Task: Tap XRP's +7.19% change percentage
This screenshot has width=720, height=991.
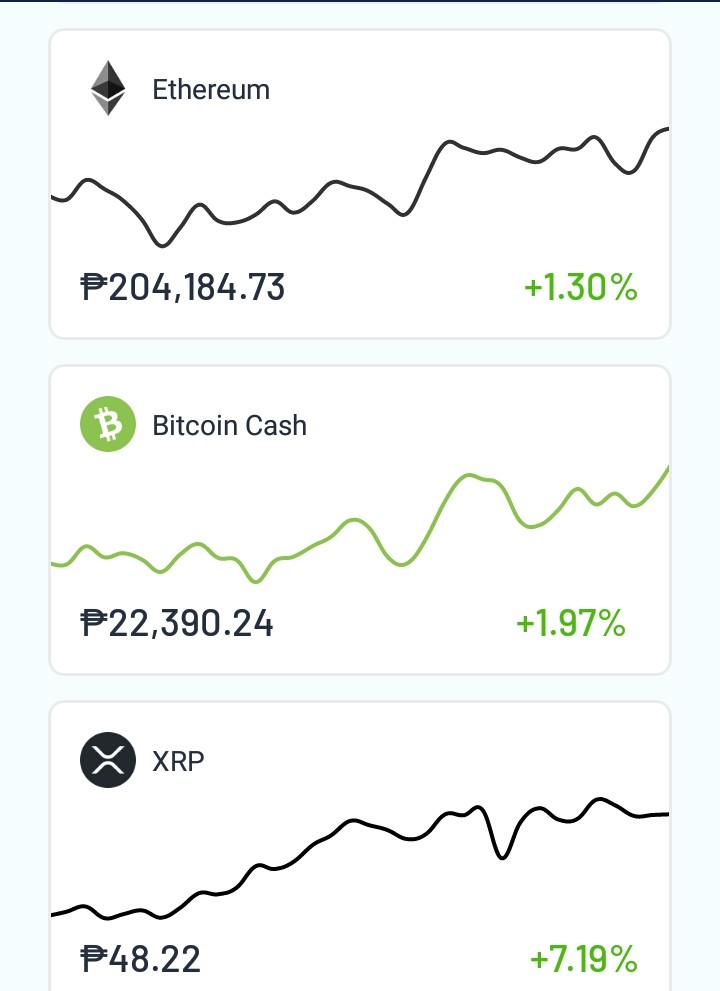Action: click(583, 959)
